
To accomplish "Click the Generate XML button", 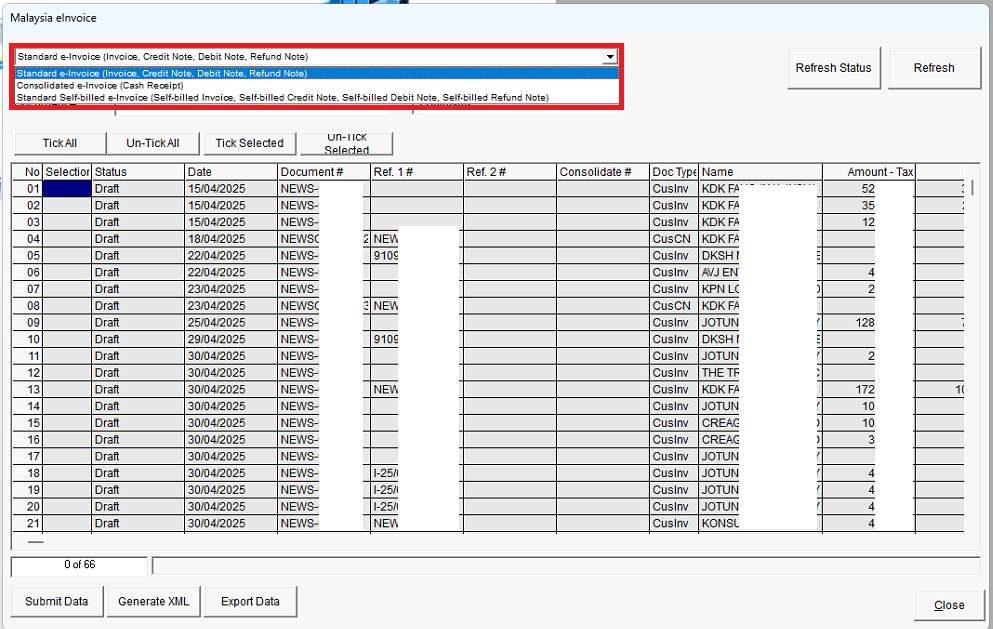I will click(x=155, y=601).
